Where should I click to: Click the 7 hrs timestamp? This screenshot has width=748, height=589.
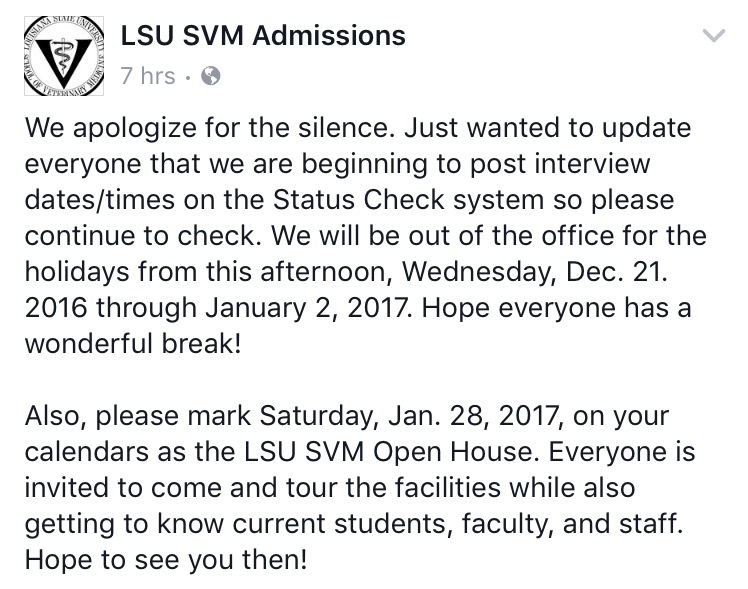[x=148, y=76]
